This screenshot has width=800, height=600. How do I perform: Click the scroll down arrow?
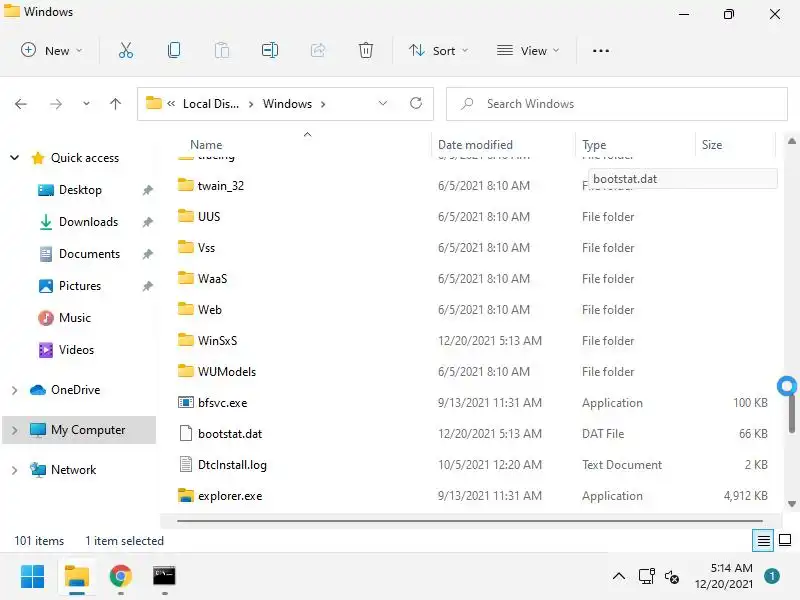pos(791,504)
